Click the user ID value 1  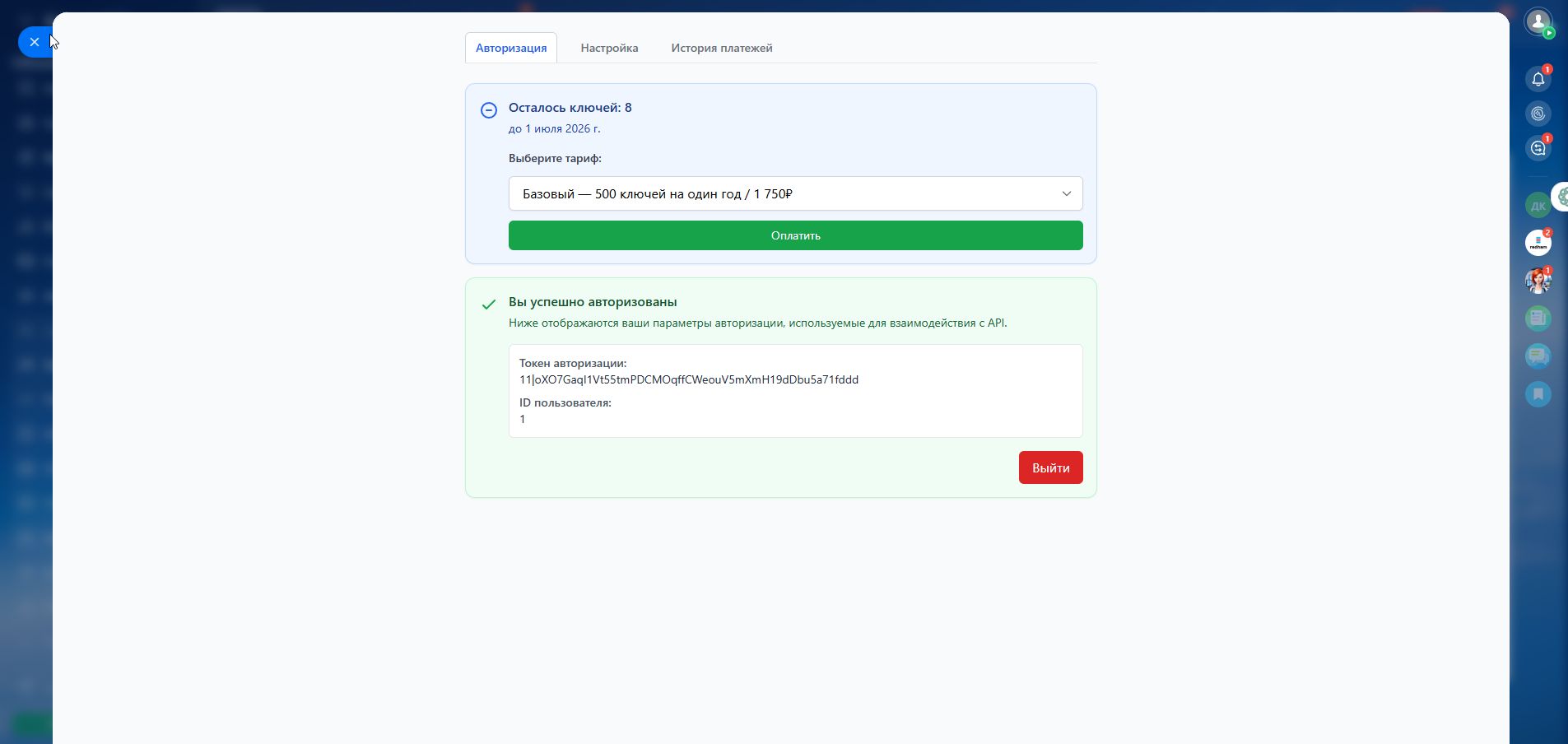coord(523,419)
